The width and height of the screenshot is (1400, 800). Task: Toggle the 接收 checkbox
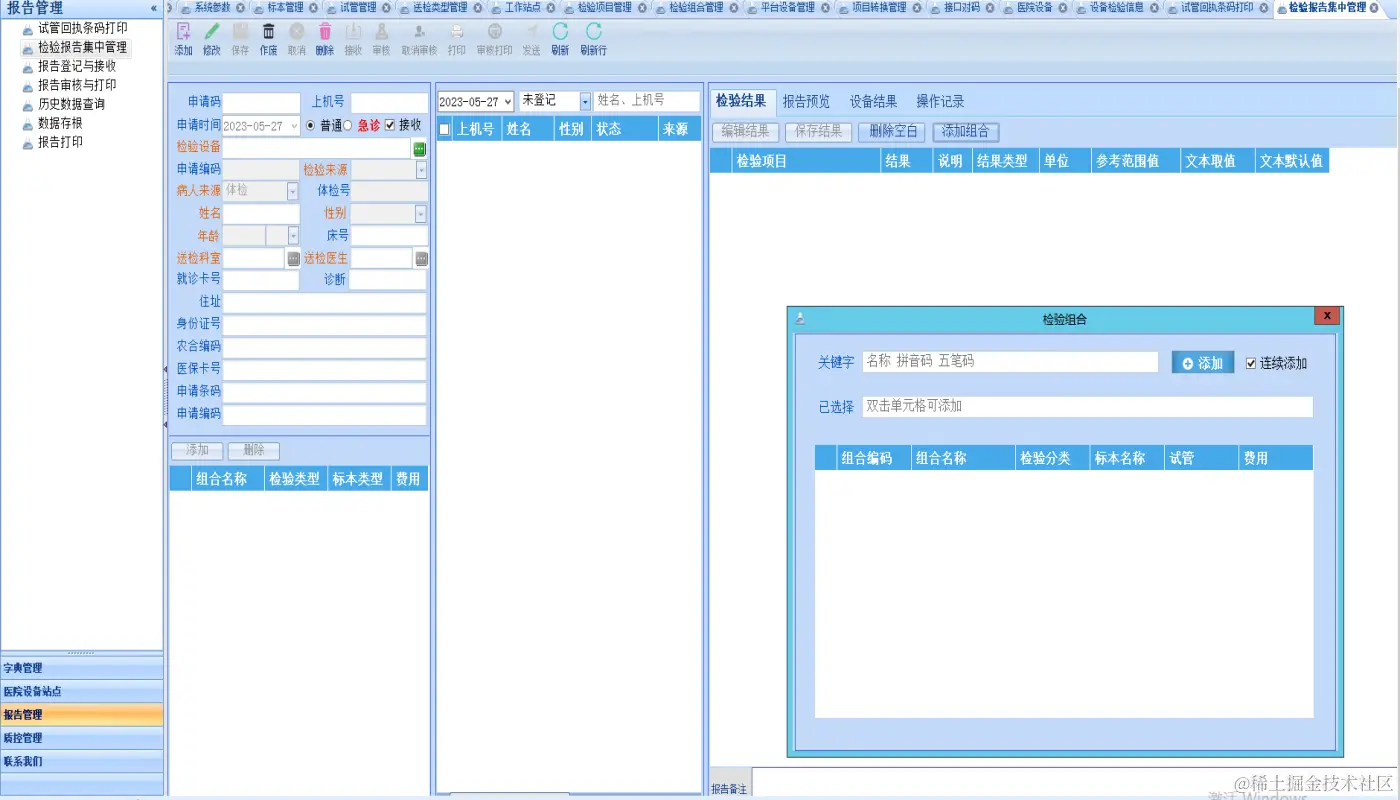pos(391,126)
